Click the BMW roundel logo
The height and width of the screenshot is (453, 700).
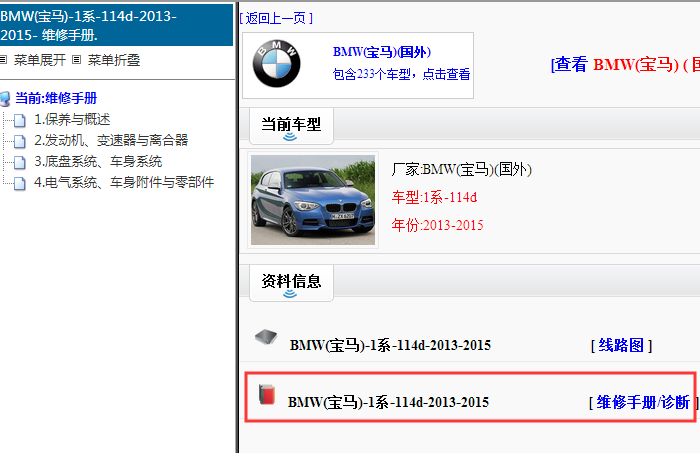tap(276, 64)
